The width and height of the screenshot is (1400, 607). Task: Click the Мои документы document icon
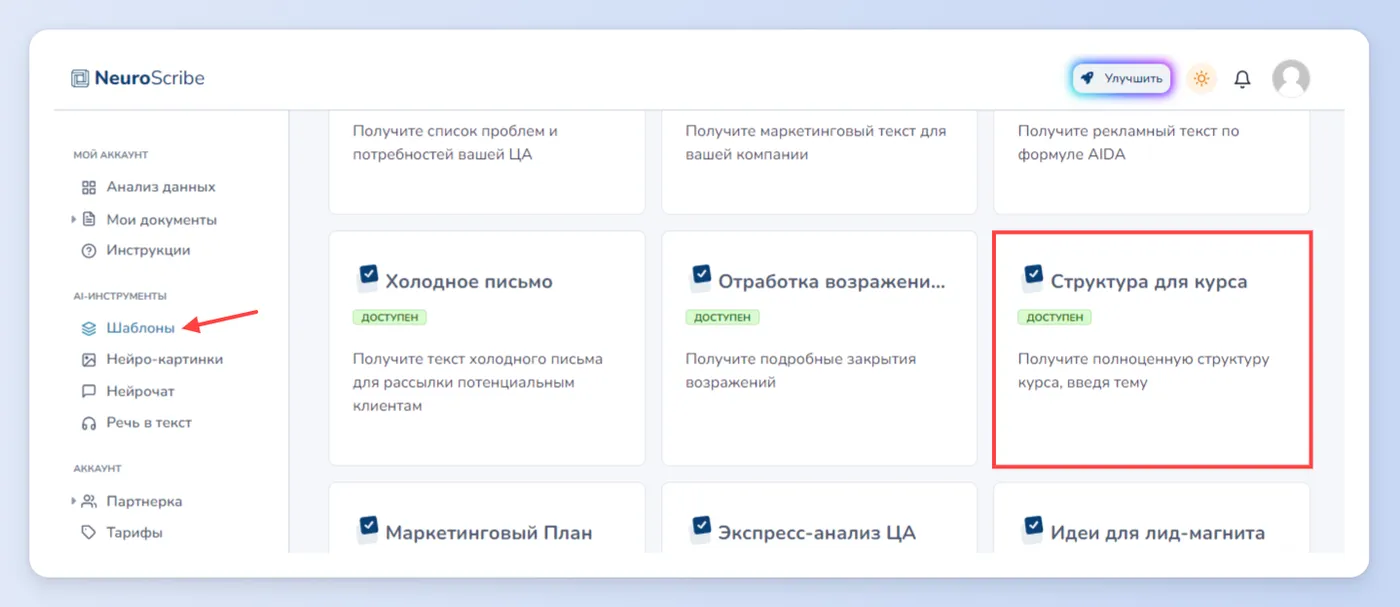point(88,219)
